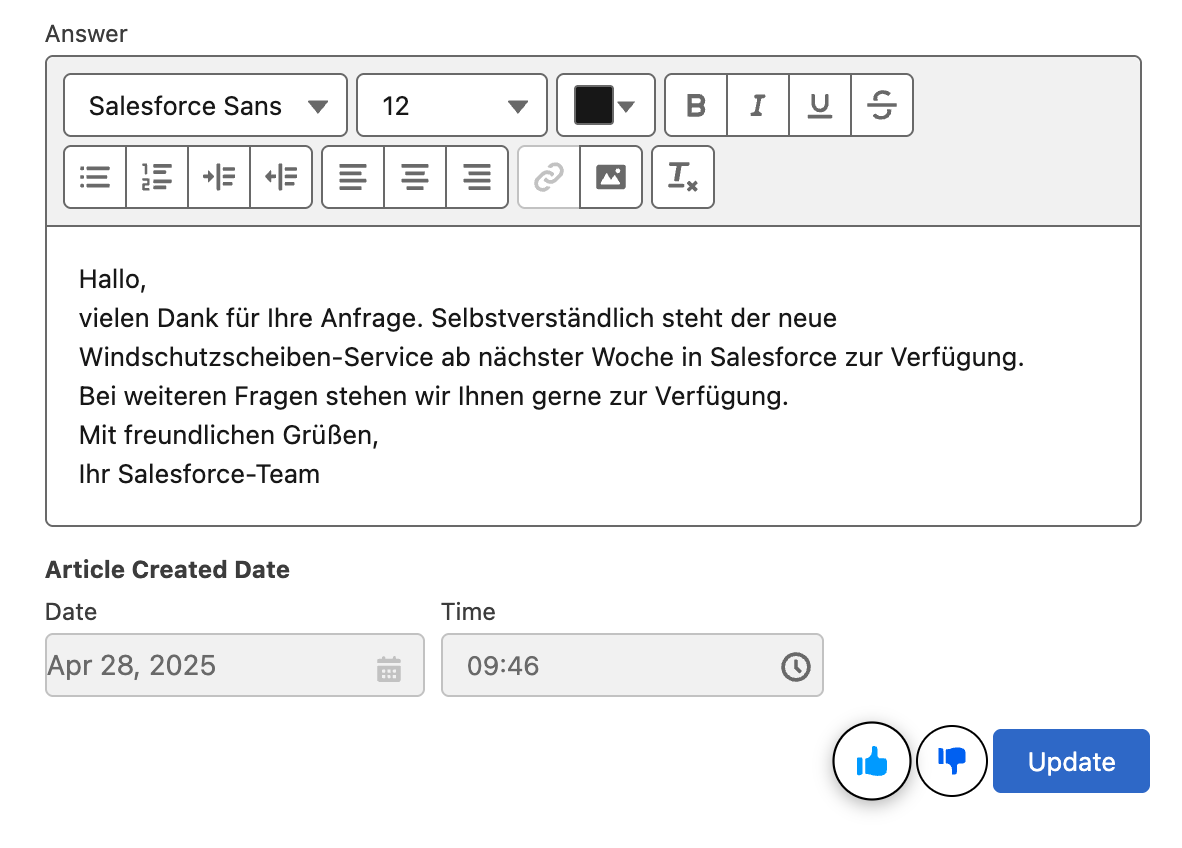The image size is (1182, 848).
Task: Open the calendar date picker icon
Action: [x=389, y=668]
